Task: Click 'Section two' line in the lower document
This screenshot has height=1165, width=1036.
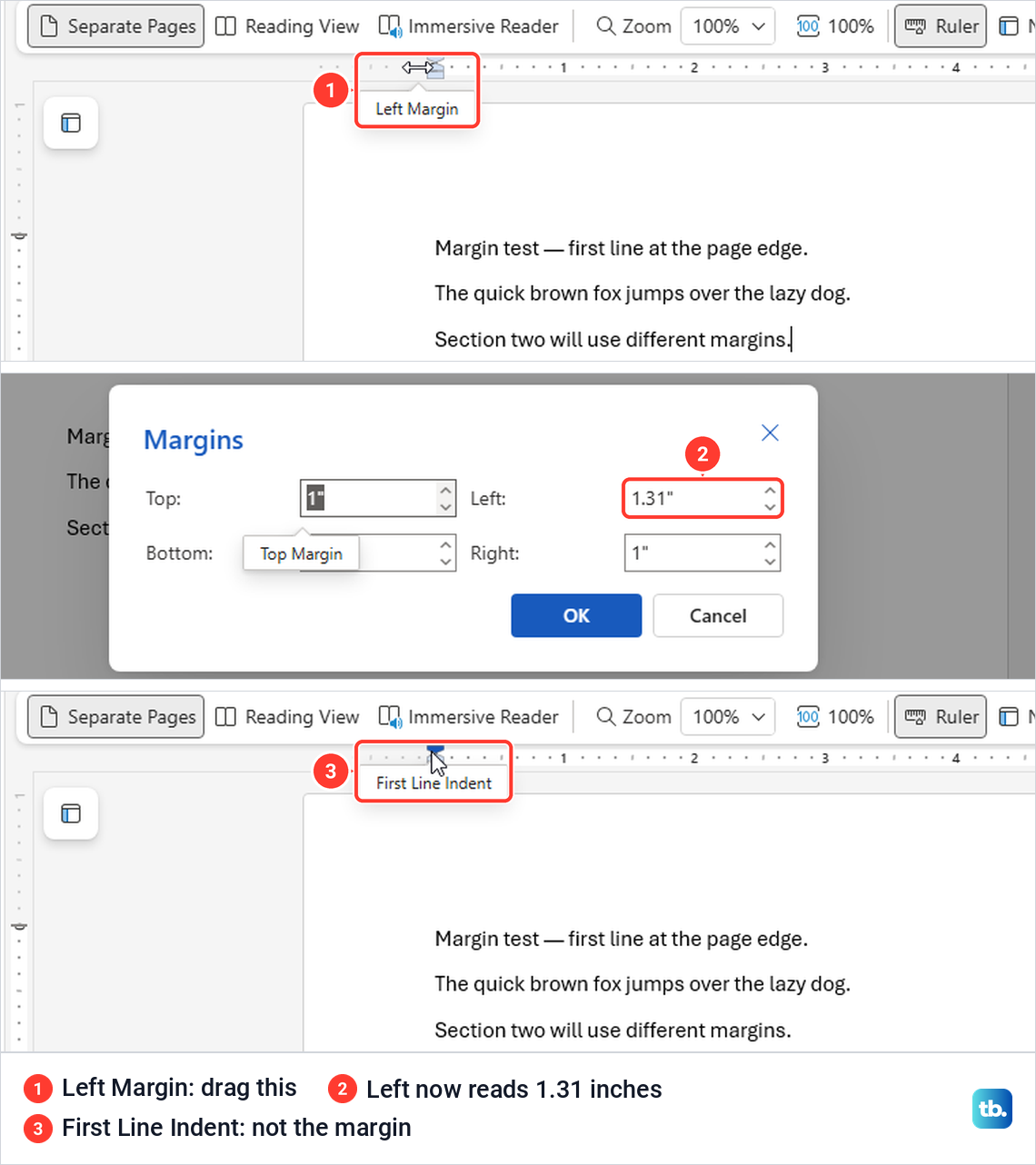Action: [x=613, y=1030]
